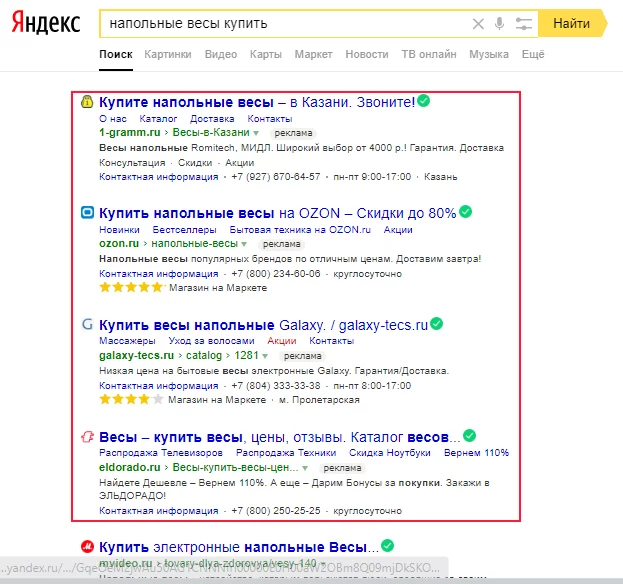
Task: Click the Найти search button
Action: click(x=572, y=23)
